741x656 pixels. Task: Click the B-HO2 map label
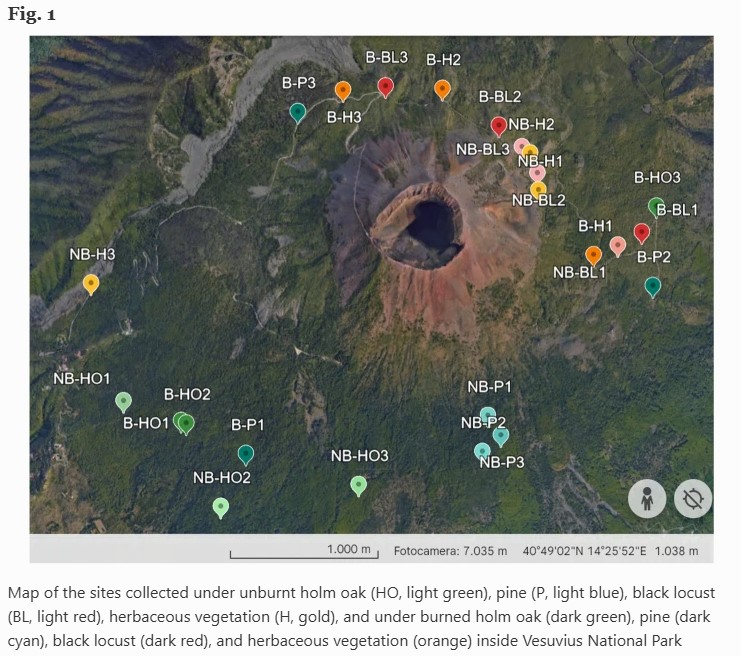[x=187, y=394]
